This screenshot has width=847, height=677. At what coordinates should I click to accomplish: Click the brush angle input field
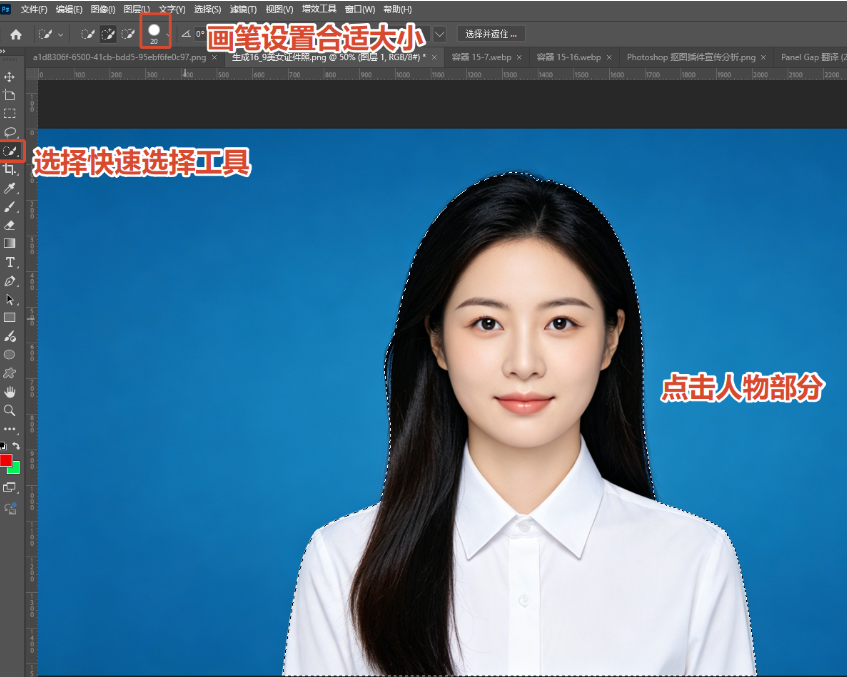[x=199, y=34]
